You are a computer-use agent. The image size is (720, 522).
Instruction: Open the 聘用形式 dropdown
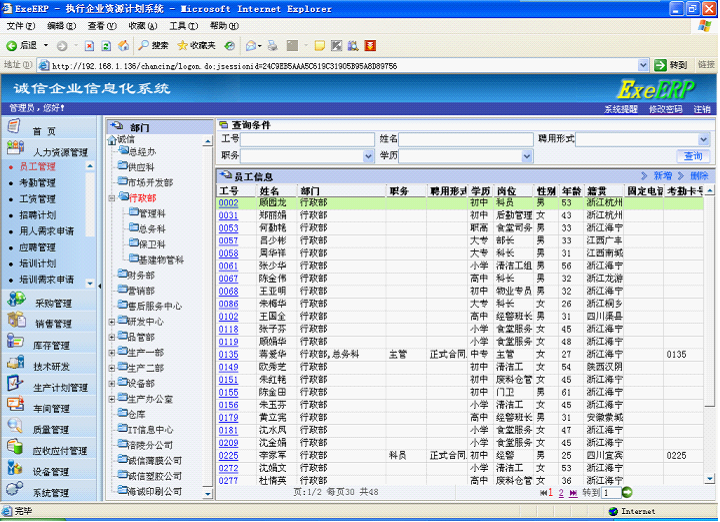coord(704,139)
